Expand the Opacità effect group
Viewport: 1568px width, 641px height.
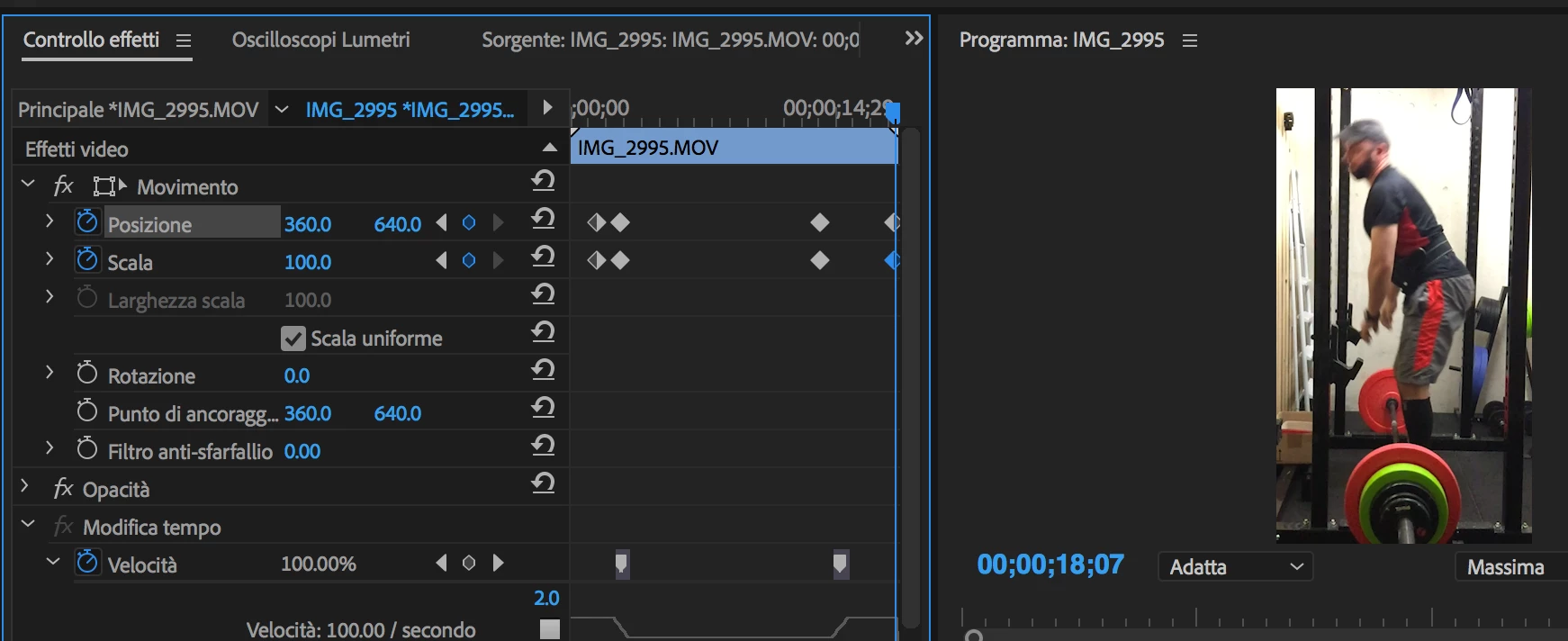pyautogui.click(x=25, y=486)
